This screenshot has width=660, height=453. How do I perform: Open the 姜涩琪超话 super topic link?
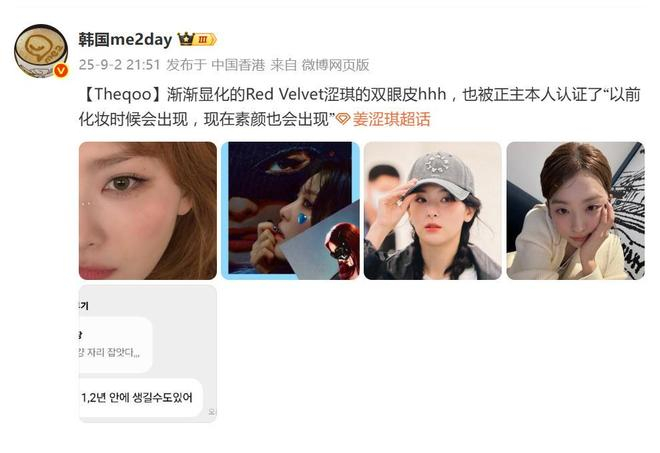[x=391, y=119]
